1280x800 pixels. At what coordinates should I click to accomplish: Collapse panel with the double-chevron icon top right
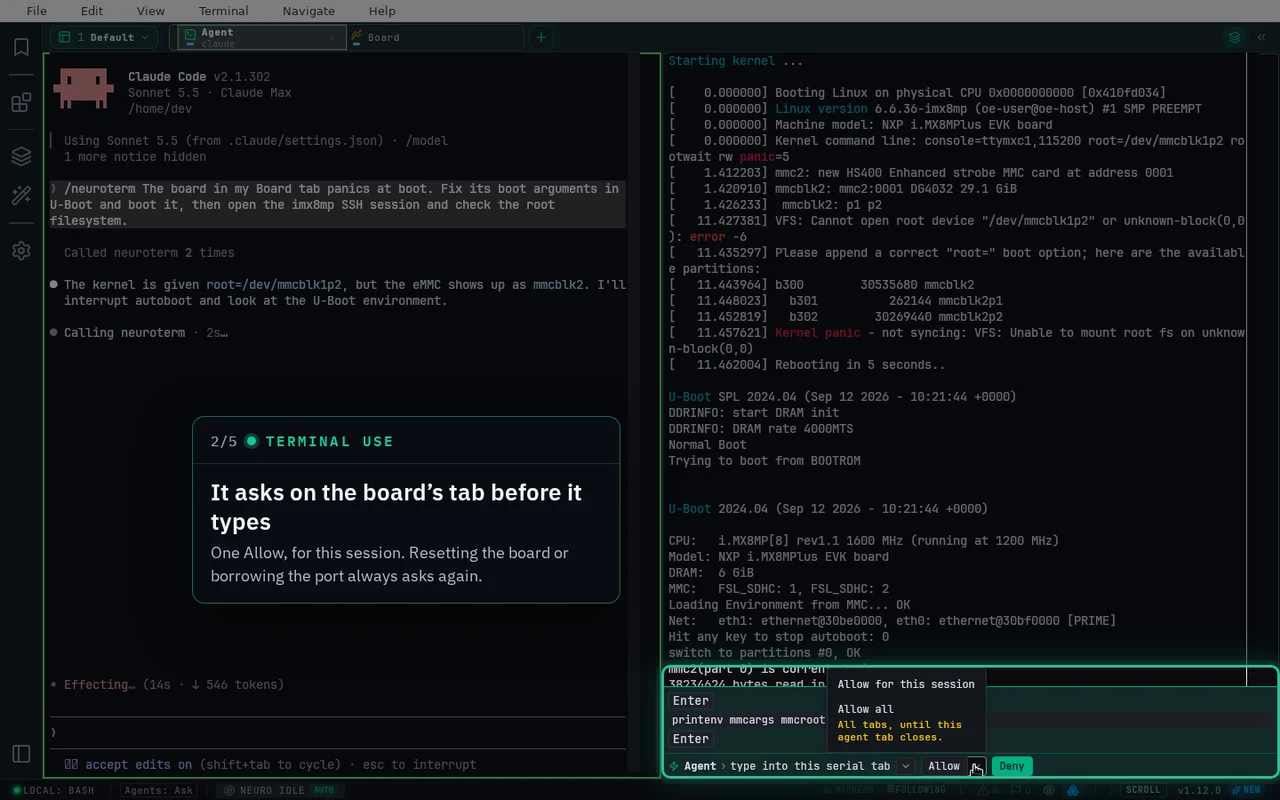(x=1261, y=38)
